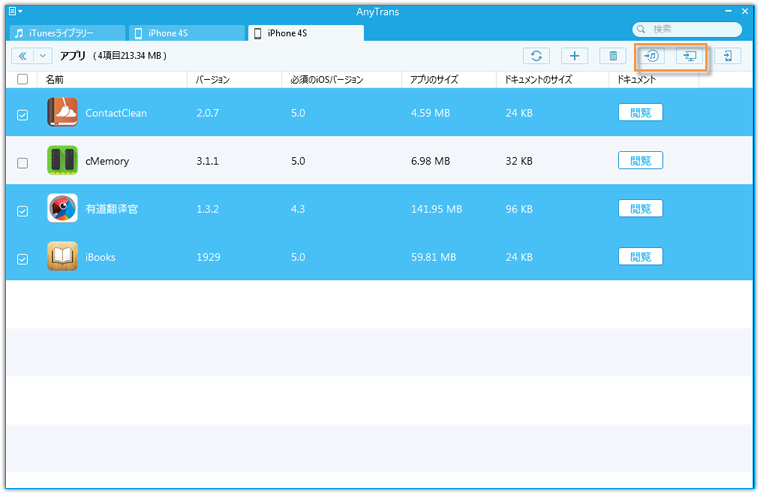Select the cMemory name text
760x494 pixels.
coord(107,161)
